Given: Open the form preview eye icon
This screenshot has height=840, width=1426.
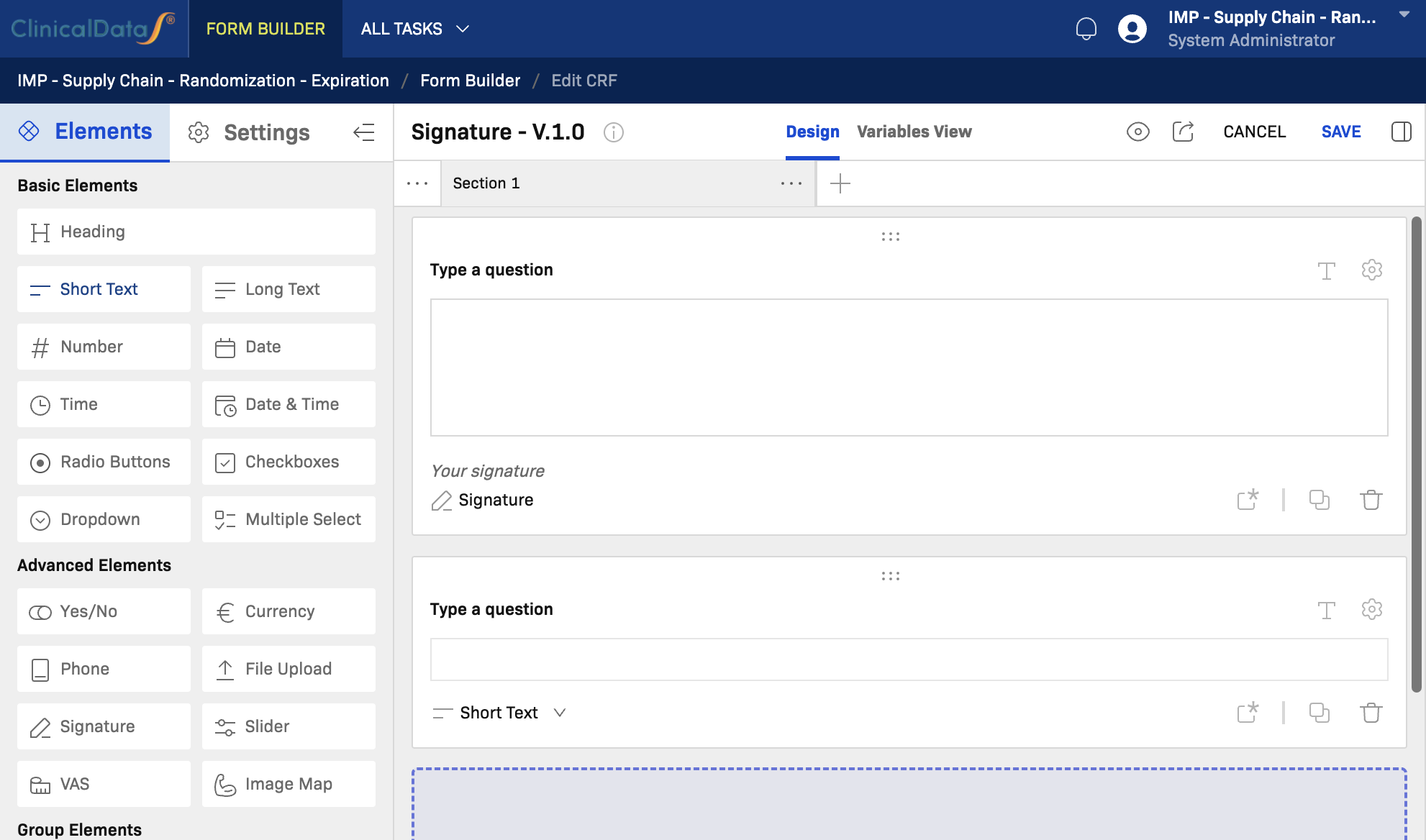Looking at the screenshot, I should (1137, 132).
